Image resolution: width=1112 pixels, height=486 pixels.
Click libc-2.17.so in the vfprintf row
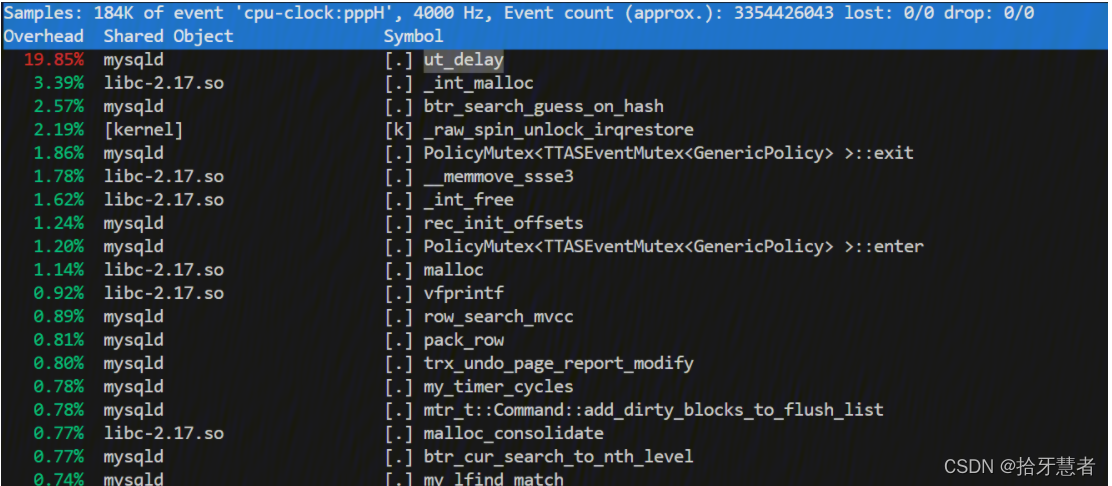163,293
